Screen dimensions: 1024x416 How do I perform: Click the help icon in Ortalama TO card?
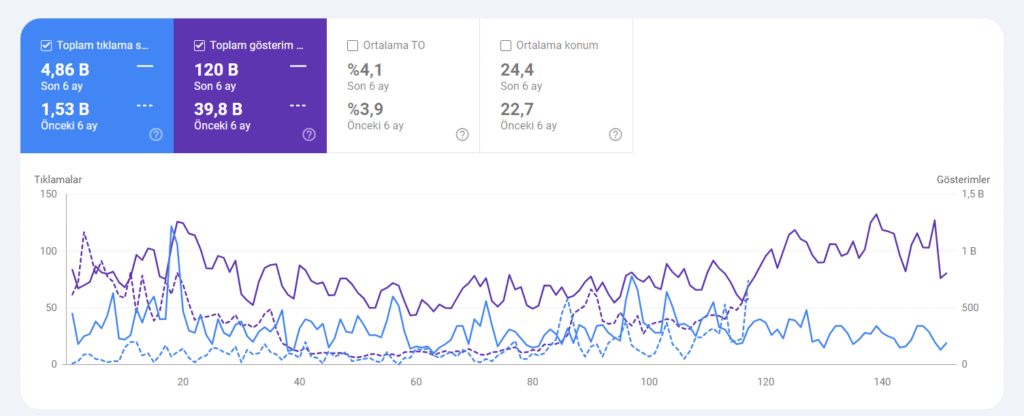462,134
